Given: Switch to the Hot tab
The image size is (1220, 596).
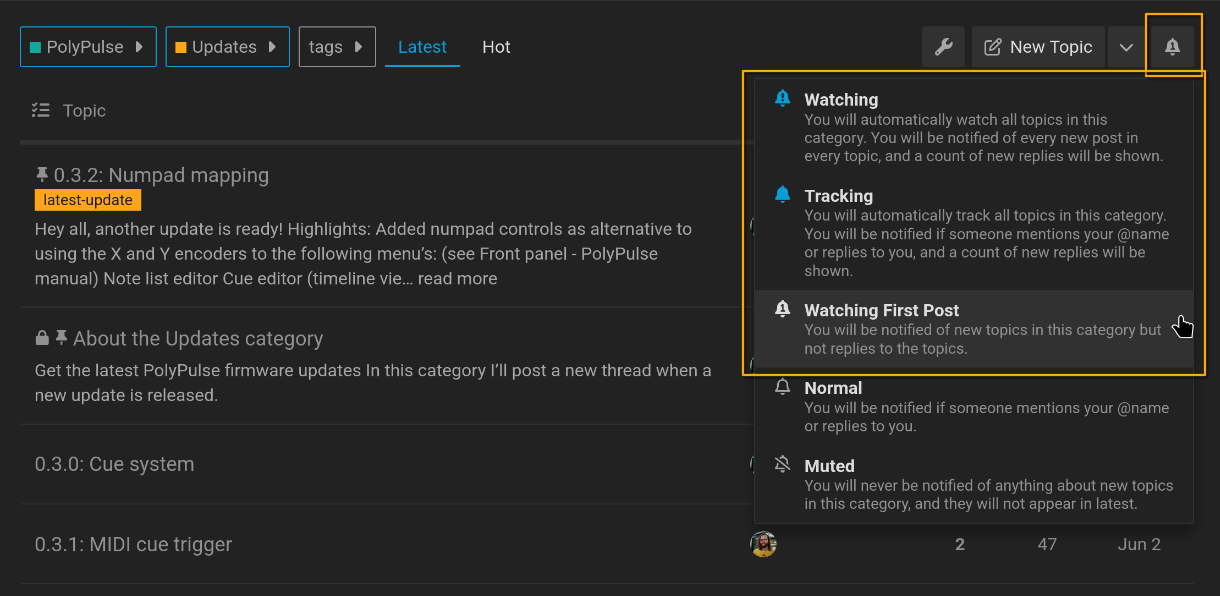Looking at the screenshot, I should tap(496, 47).
